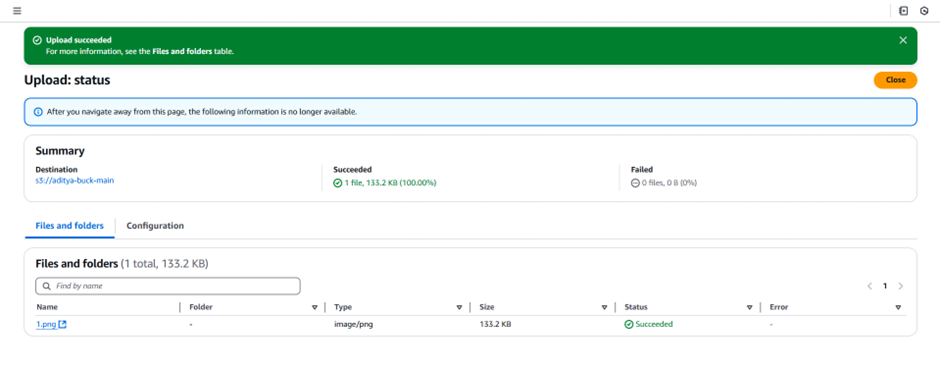Sort by Status column arrow
Screen dimensions: 940x368
[749, 307]
